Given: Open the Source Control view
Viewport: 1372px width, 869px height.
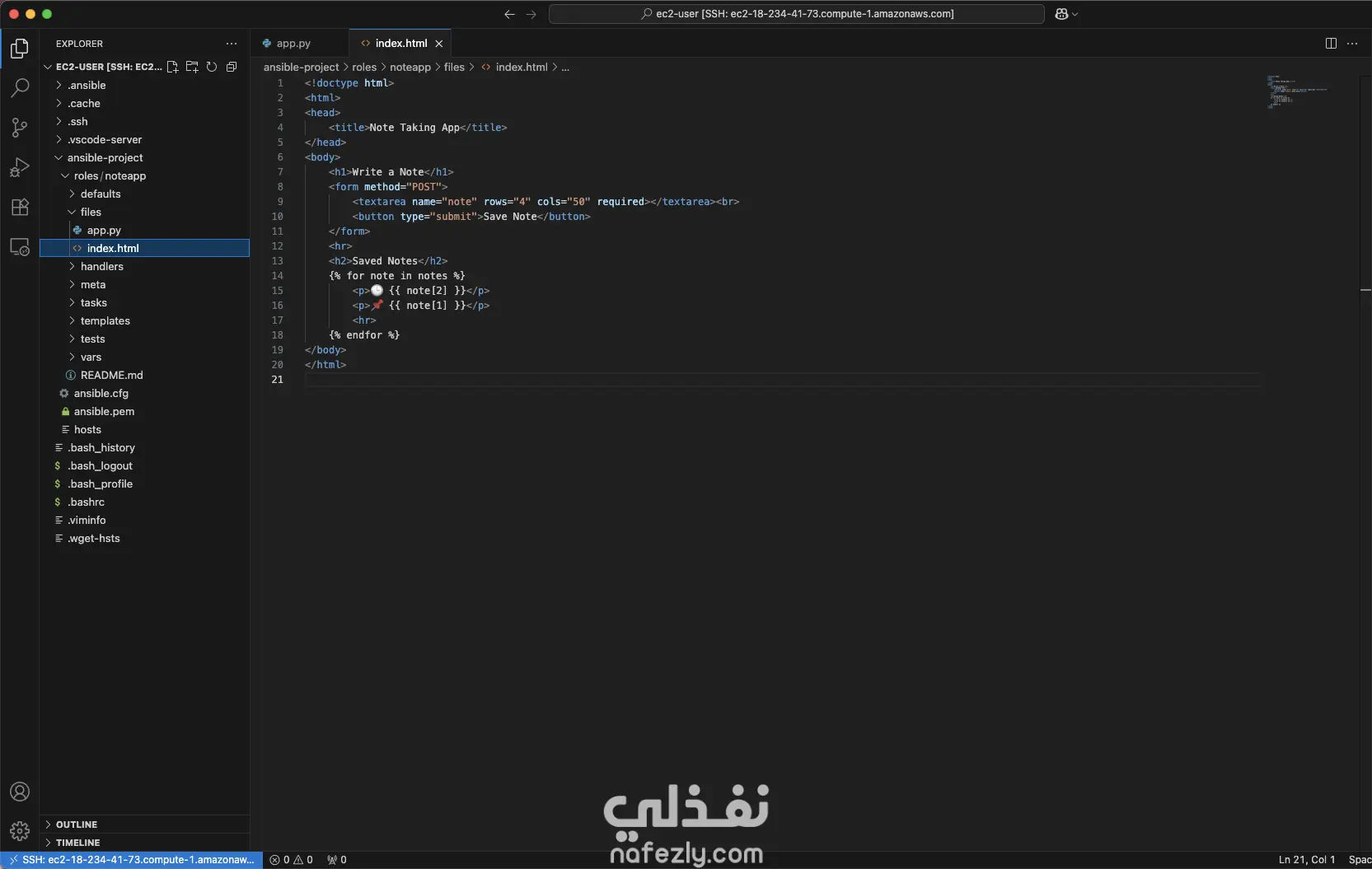Looking at the screenshot, I should 19,128.
